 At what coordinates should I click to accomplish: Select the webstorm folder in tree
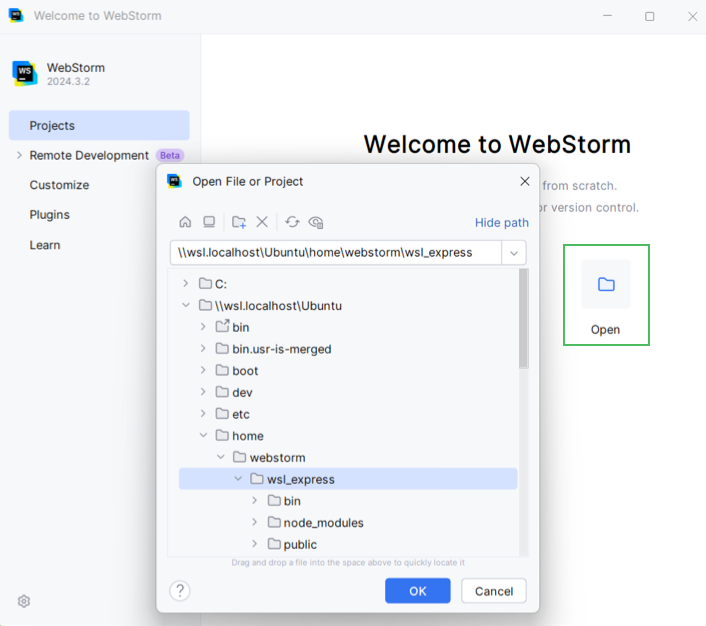(277, 458)
